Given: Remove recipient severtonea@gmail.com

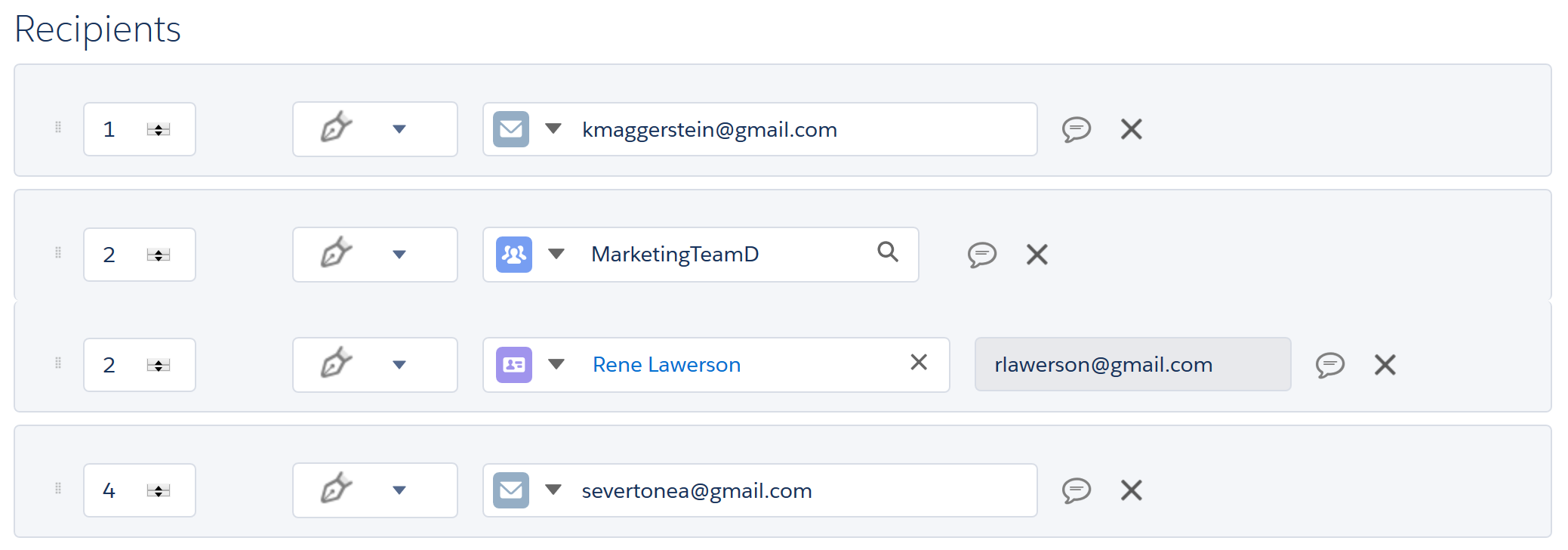Looking at the screenshot, I should click(1132, 490).
